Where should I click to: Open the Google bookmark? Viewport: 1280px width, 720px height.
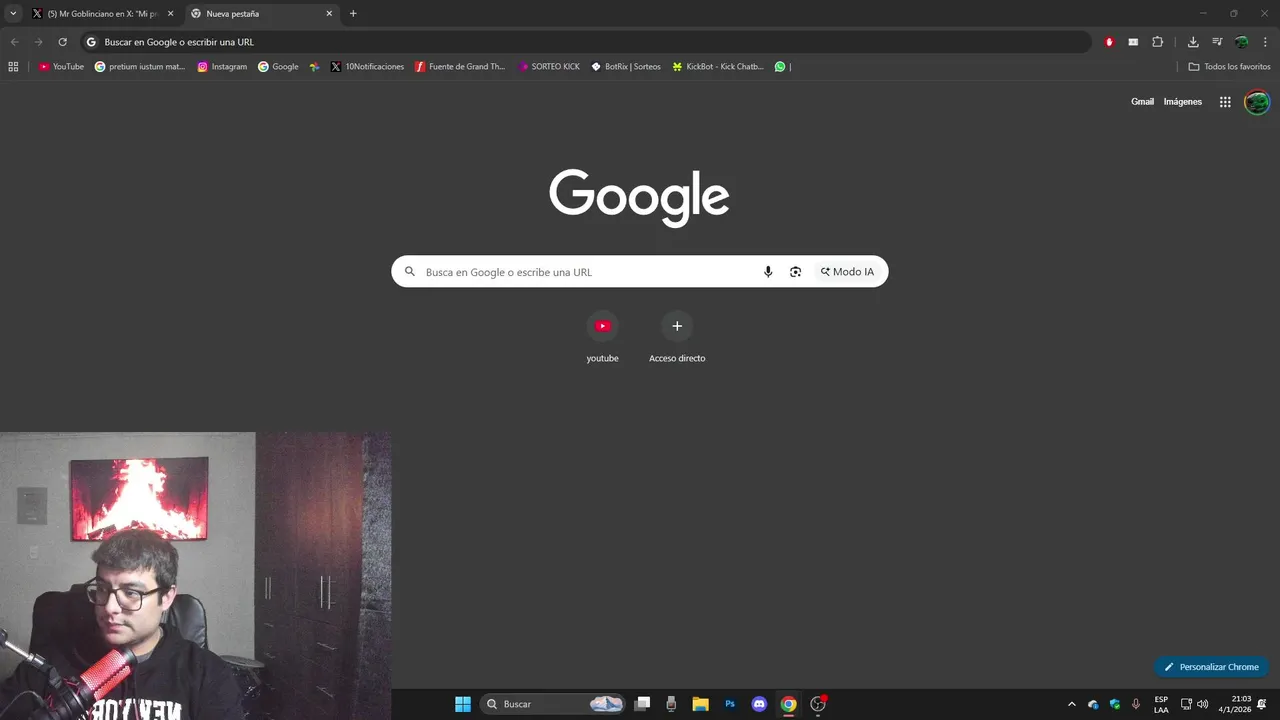tap(278, 67)
